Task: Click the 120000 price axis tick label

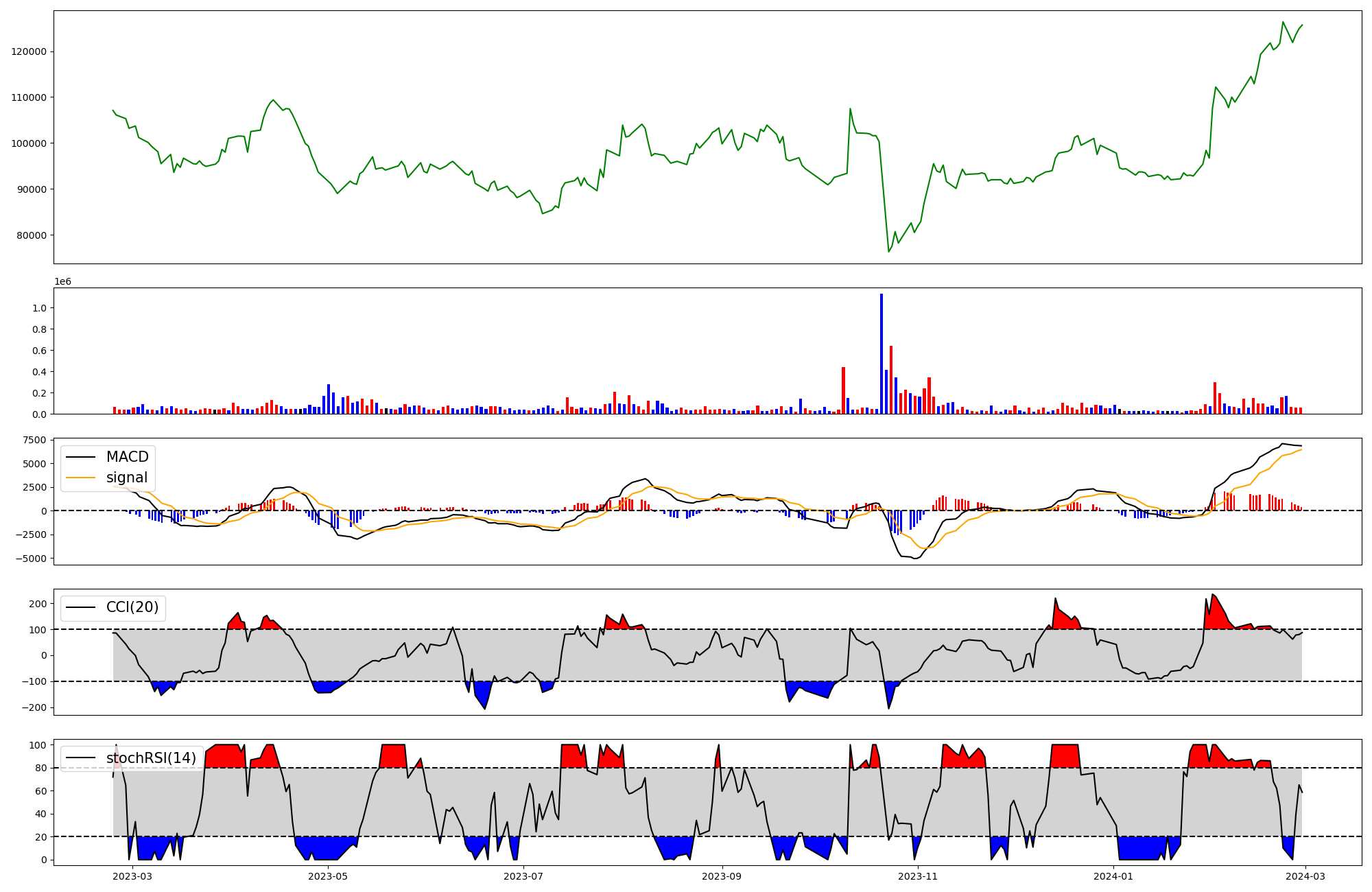Action: (29, 51)
